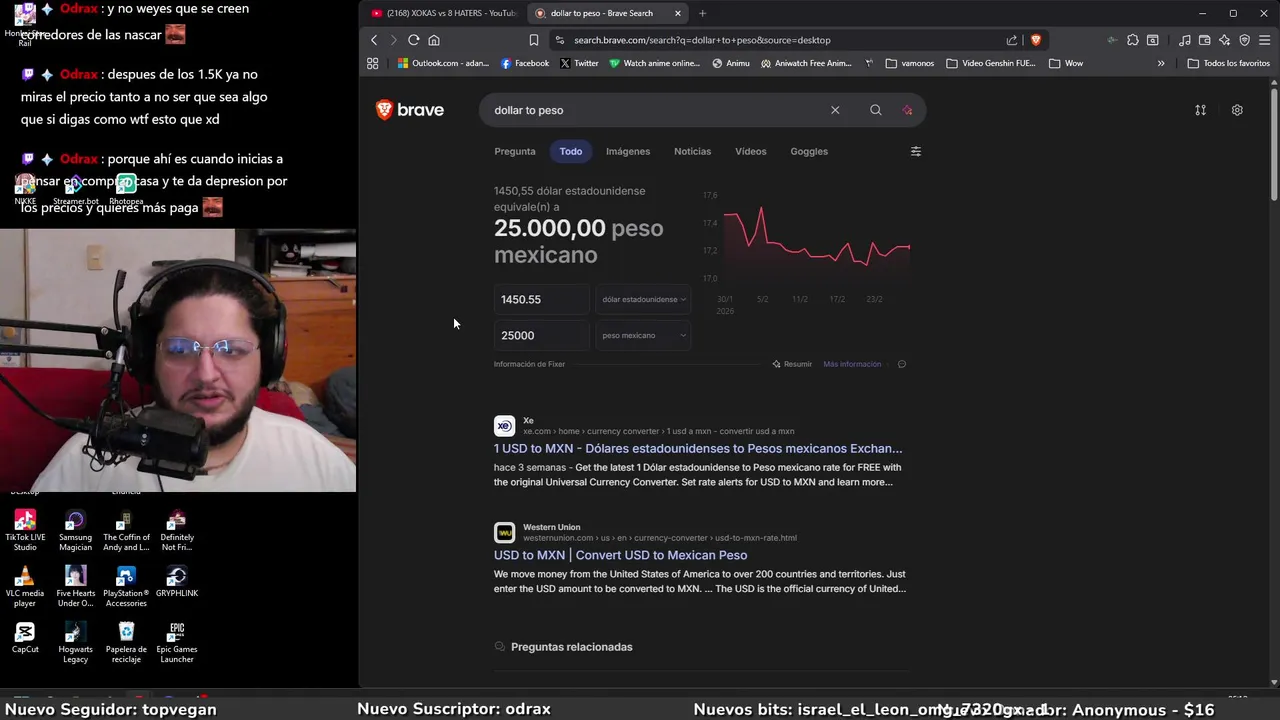The height and width of the screenshot is (720, 1280).
Task: Open the Pregunta search tab
Action: tap(515, 151)
